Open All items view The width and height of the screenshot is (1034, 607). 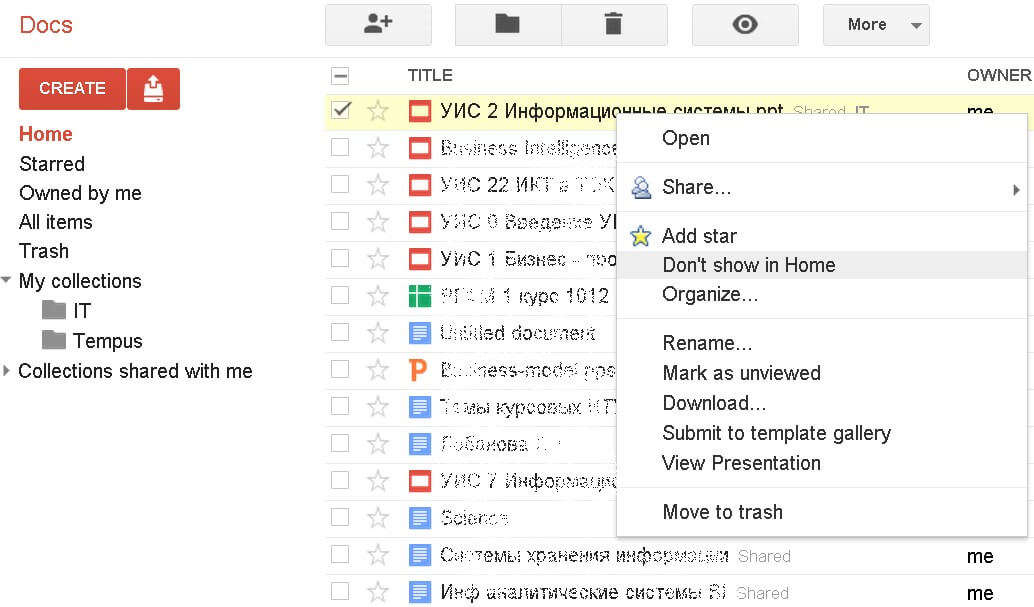[56, 222]
